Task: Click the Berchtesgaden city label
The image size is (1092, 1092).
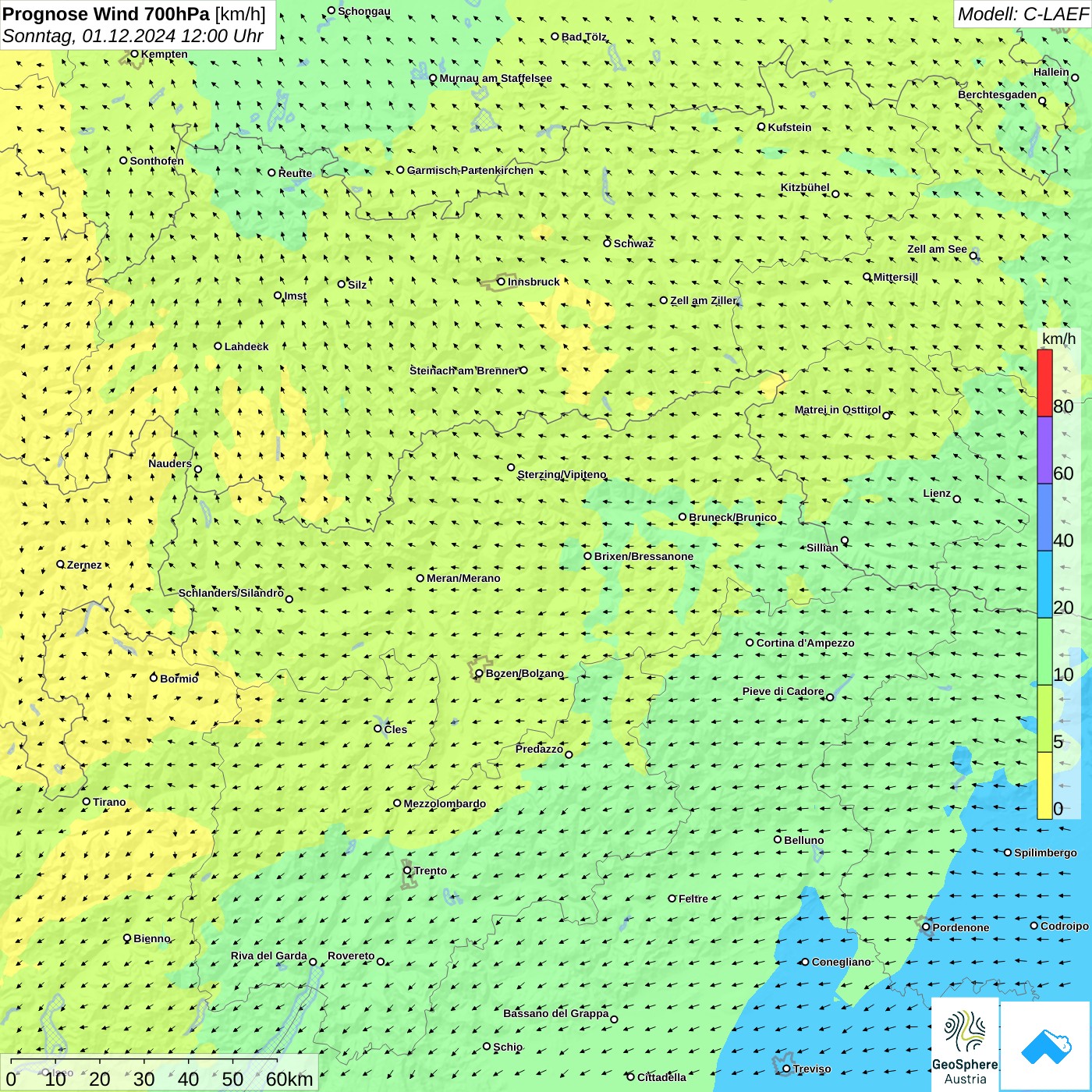Action: click(x=998, y=94)
